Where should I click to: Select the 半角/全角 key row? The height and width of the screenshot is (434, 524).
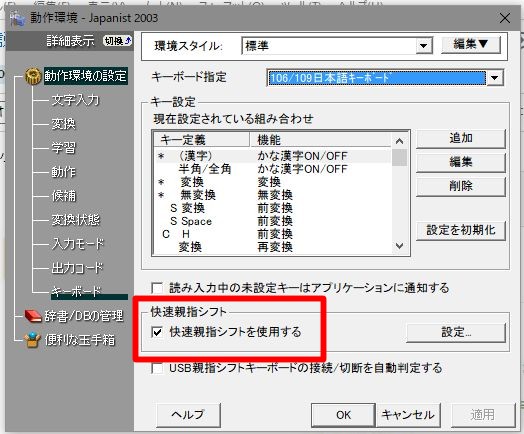pos(273,169)
